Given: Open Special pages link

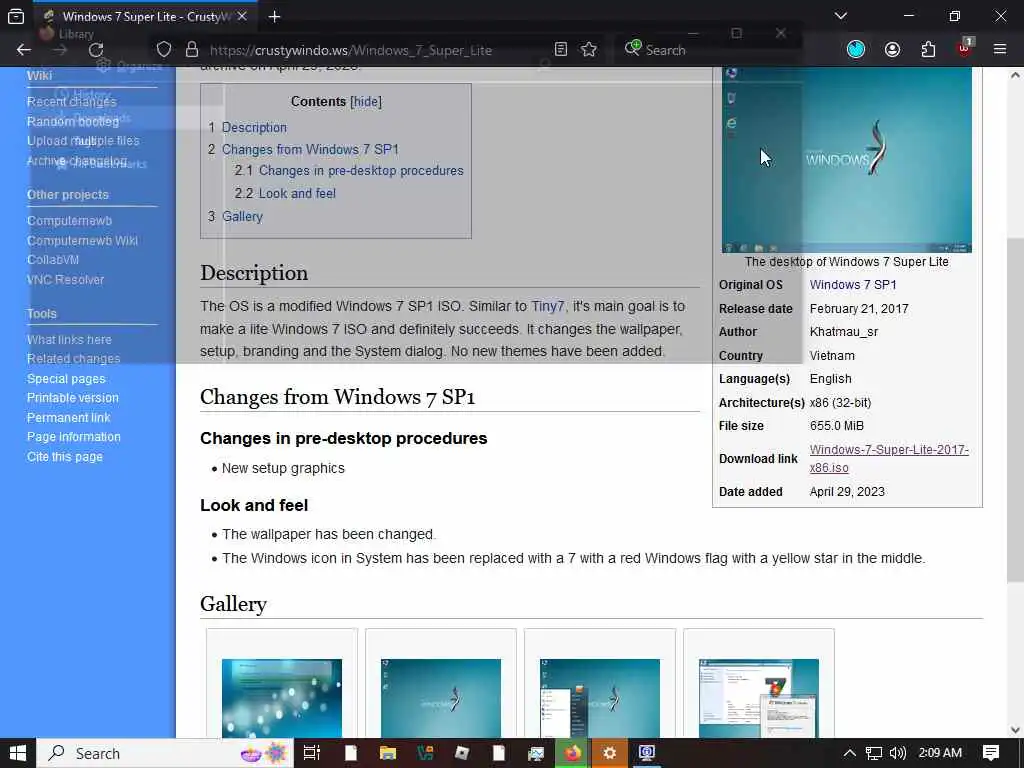Looking at the screenshot, I should coord(66,379).
